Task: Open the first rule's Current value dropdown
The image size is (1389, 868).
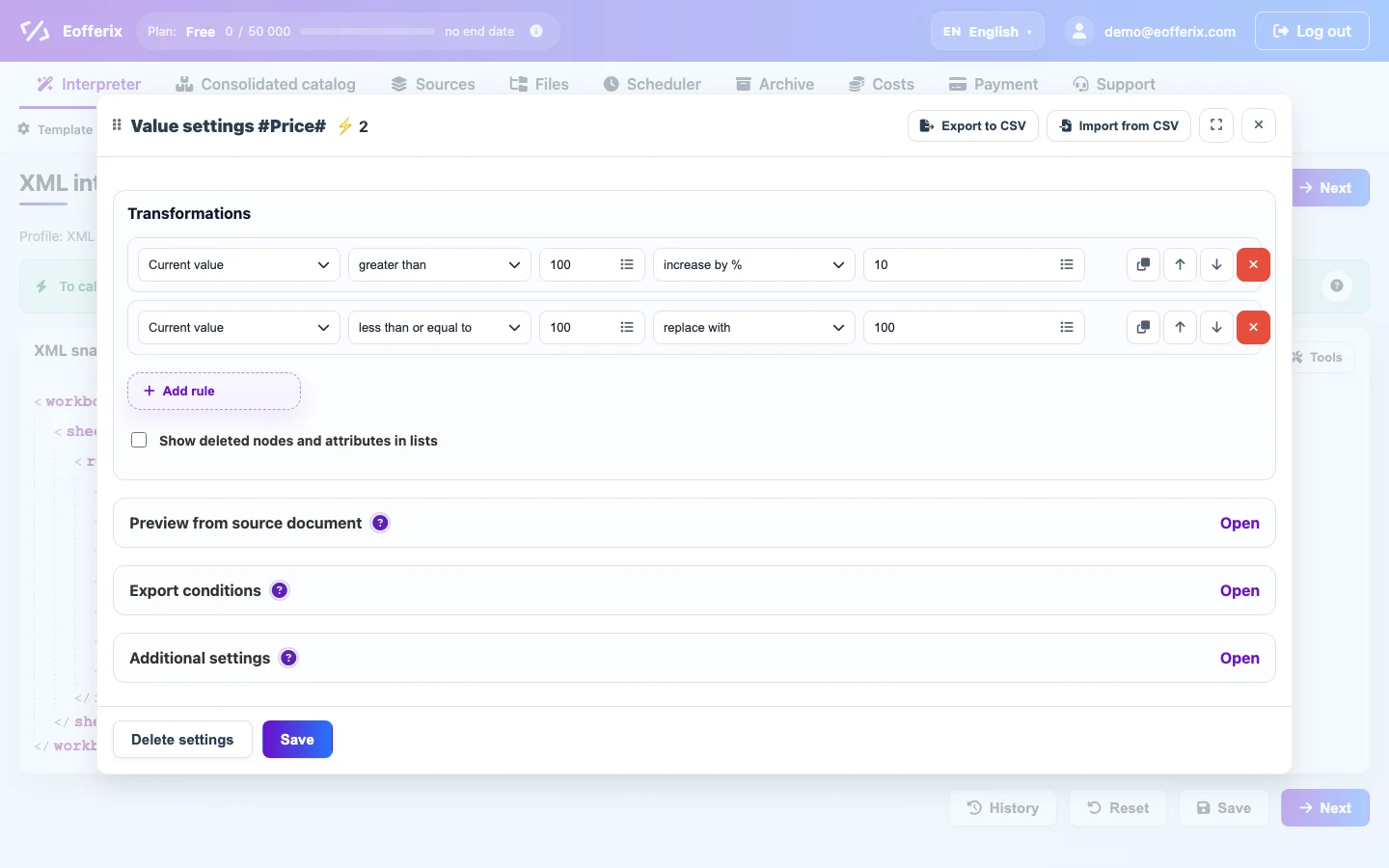Action: [x=239, y=264]
